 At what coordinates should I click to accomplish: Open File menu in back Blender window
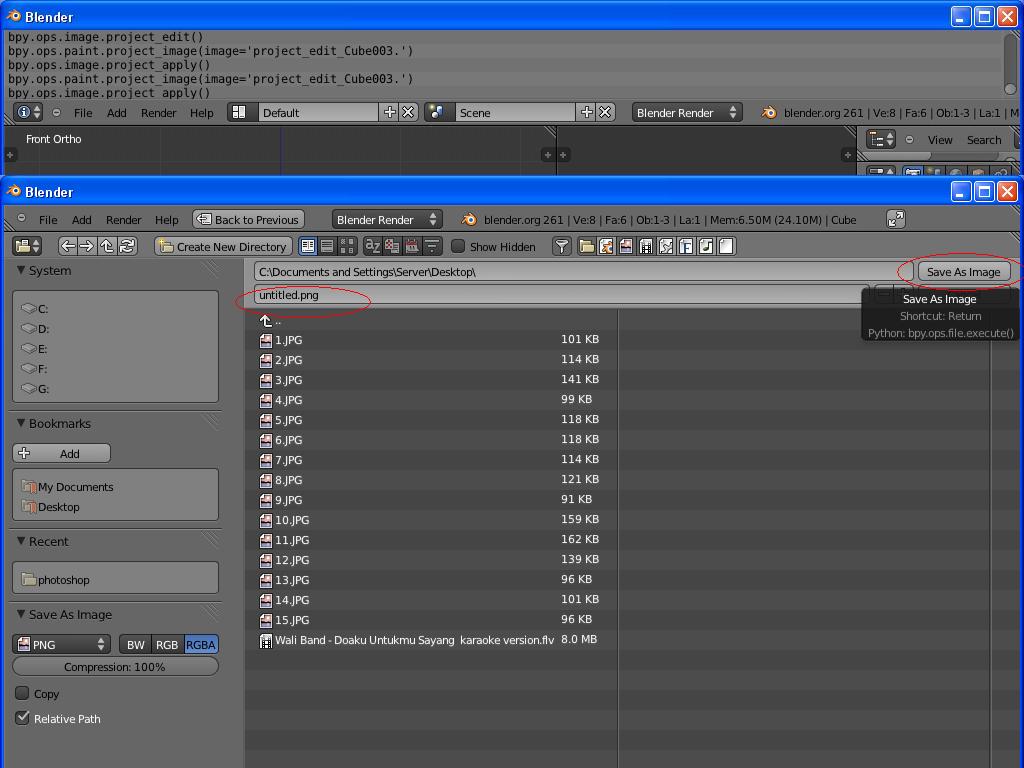[x=83, y=113]
